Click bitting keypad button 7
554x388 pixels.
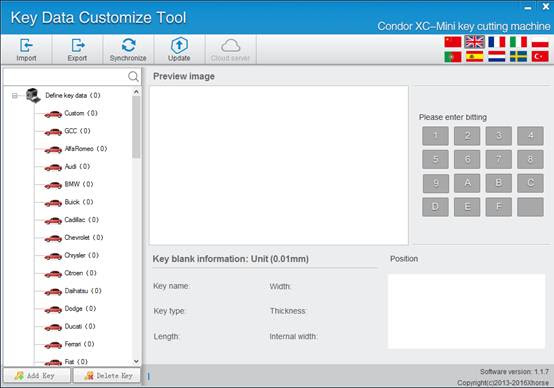coord(499,159)
